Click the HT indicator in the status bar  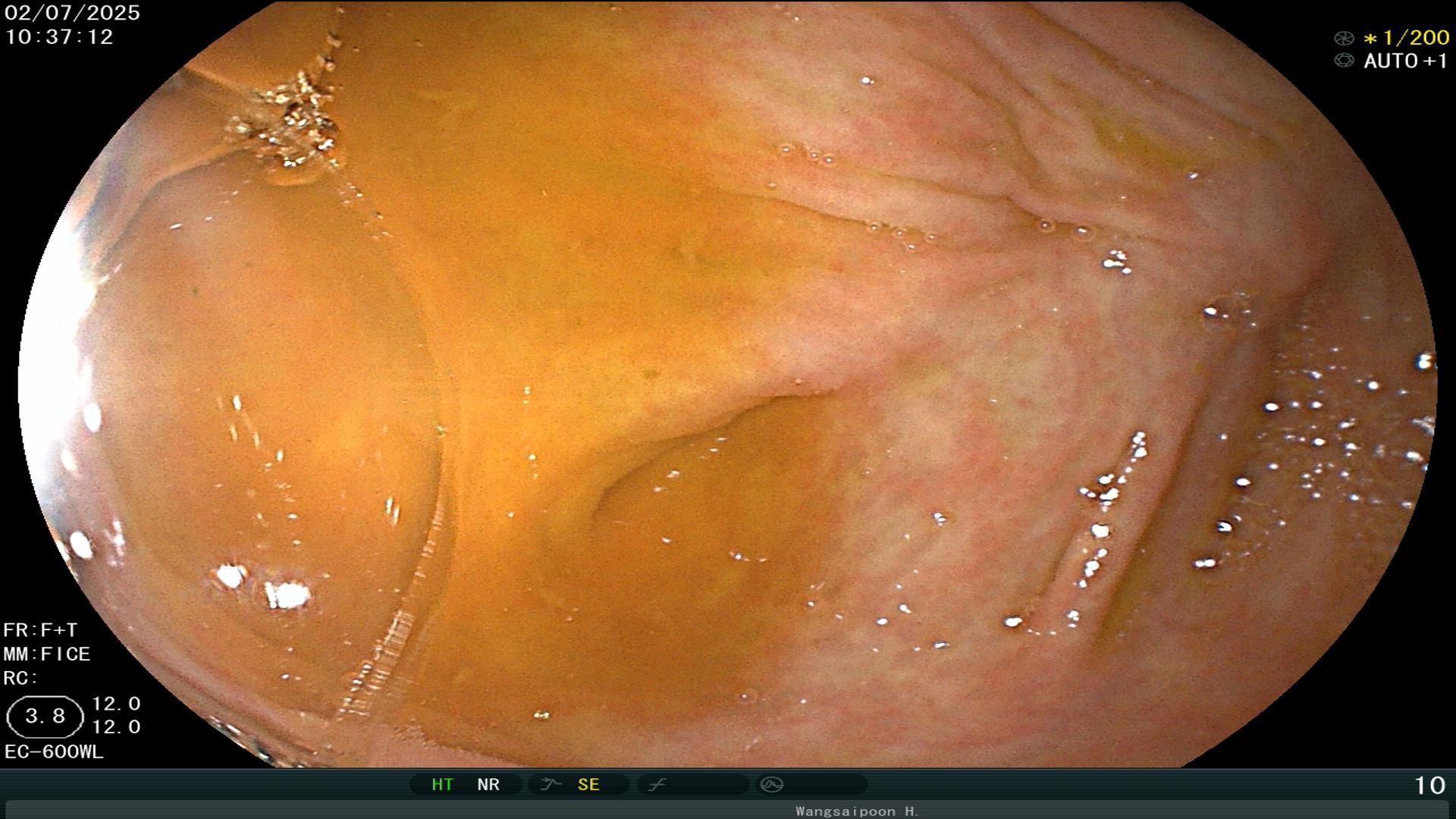click(x=442, y=785)
